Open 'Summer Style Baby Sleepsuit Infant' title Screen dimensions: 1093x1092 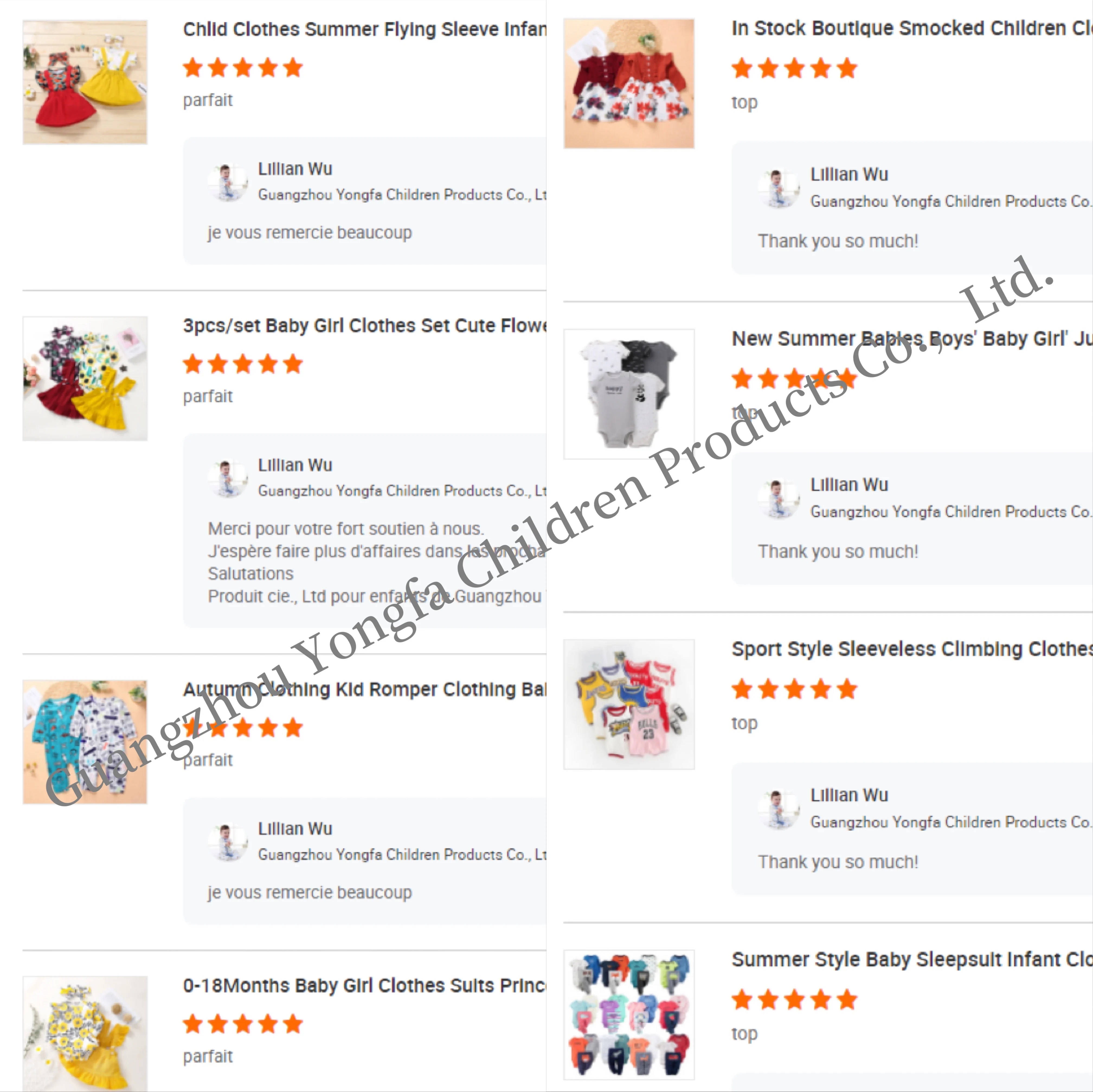click(912, 960)
